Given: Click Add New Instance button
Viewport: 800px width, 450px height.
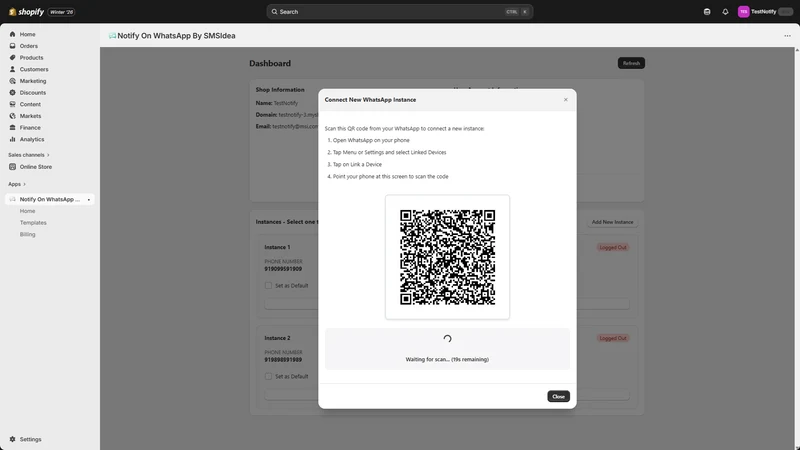Looking at the screenshot, I should click(x=612, y=222).
